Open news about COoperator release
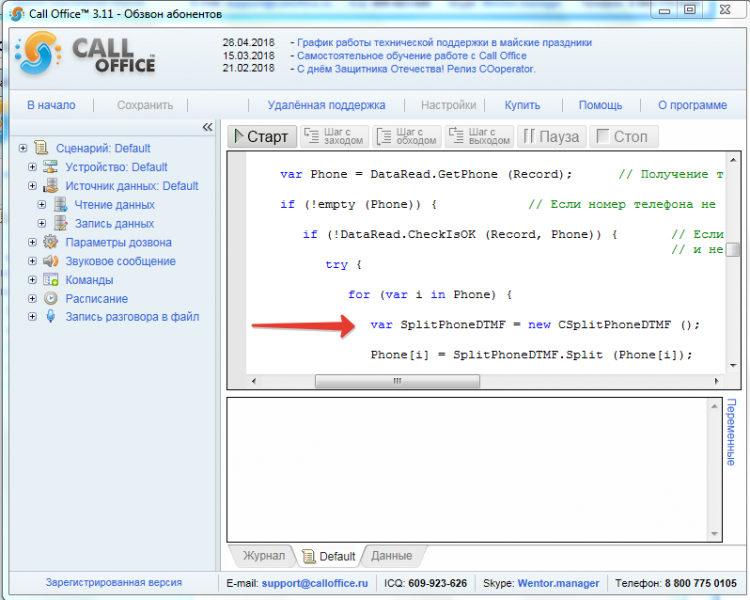 click(416, 69)
